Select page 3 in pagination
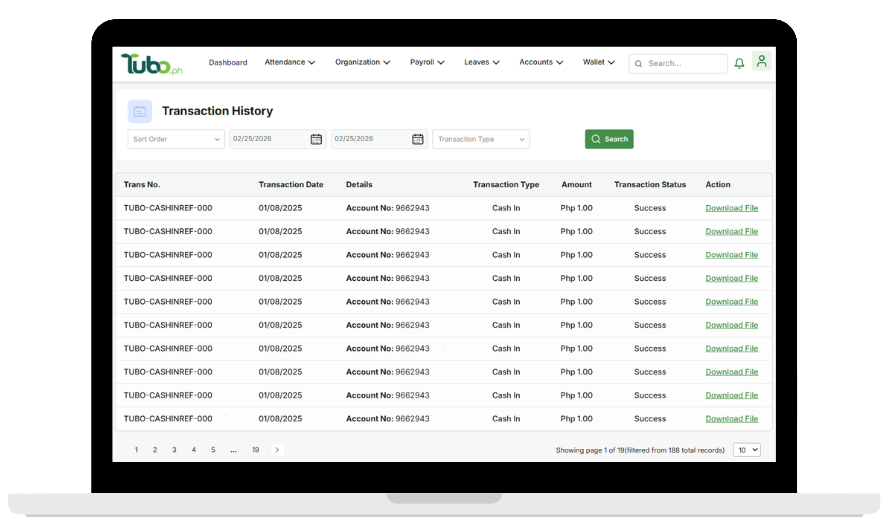The image size is (887, 525). pyautogui.click(x=174, y=450)
